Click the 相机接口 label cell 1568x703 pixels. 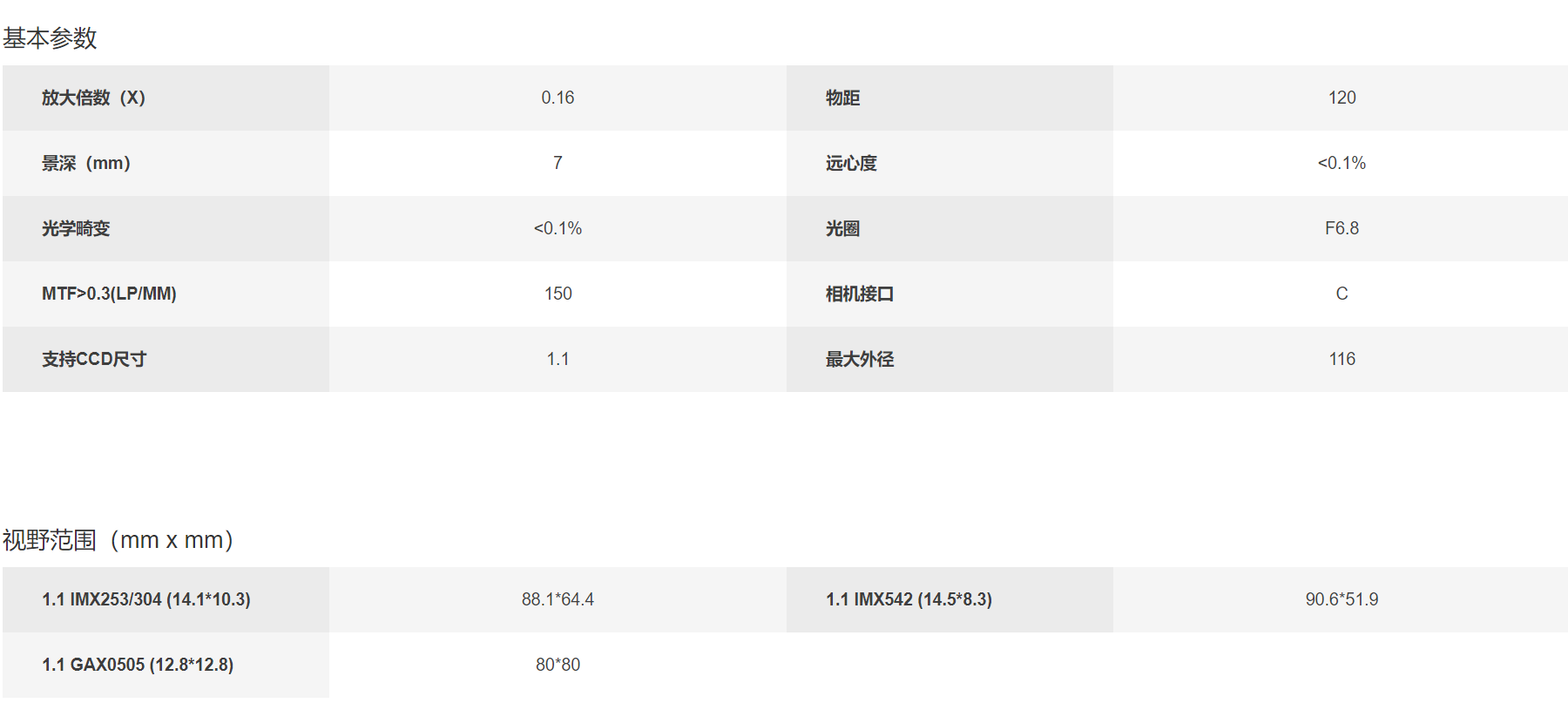tap(950, 294)
